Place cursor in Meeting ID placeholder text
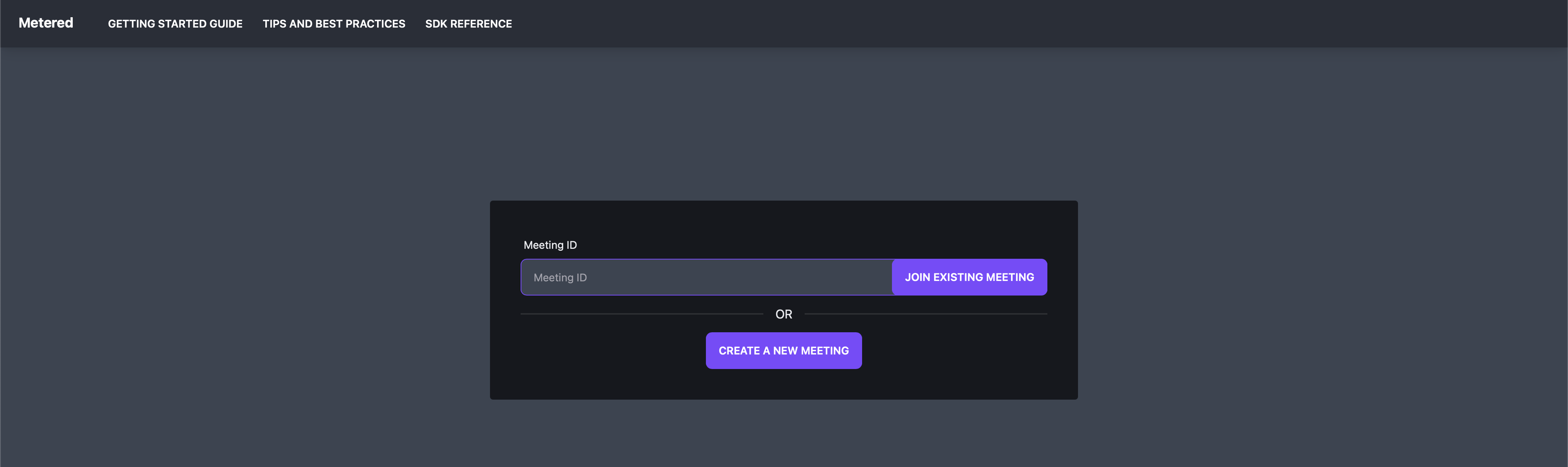1568x467 pixels. 560,278
